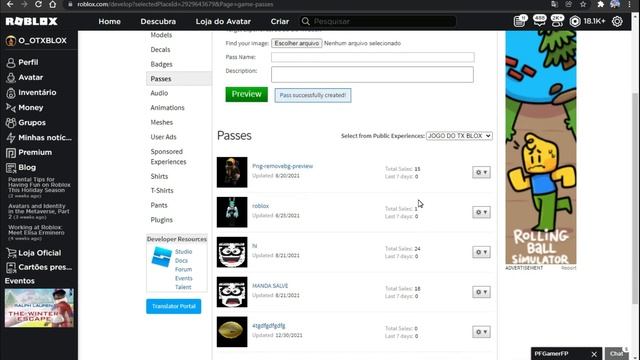Open gear dropdown for MANDA SALVE pass
Image resolution: width=640 pixels, height=360 pixels.
(481, 292)
